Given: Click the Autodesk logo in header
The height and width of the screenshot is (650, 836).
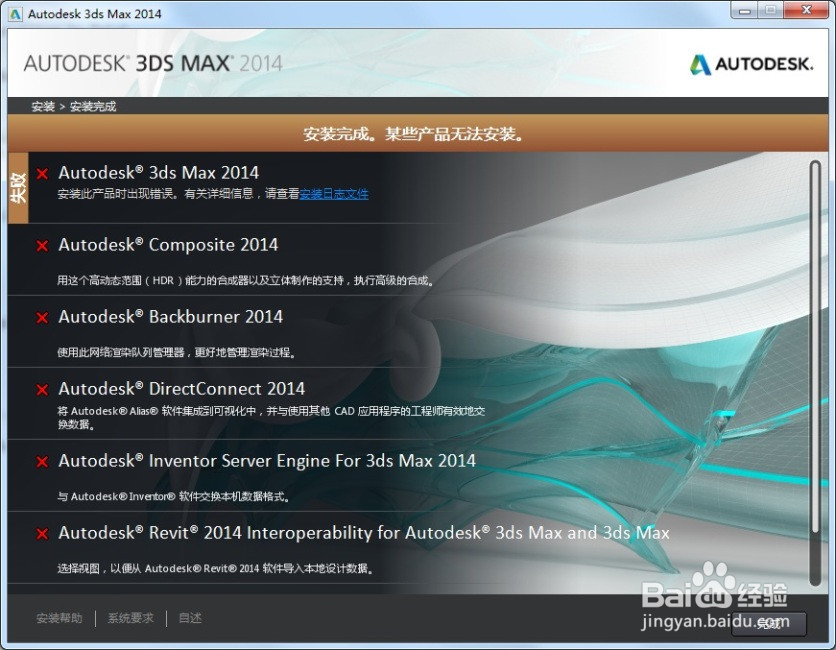Looking at the screenshot, I should [x=752, y=65].
